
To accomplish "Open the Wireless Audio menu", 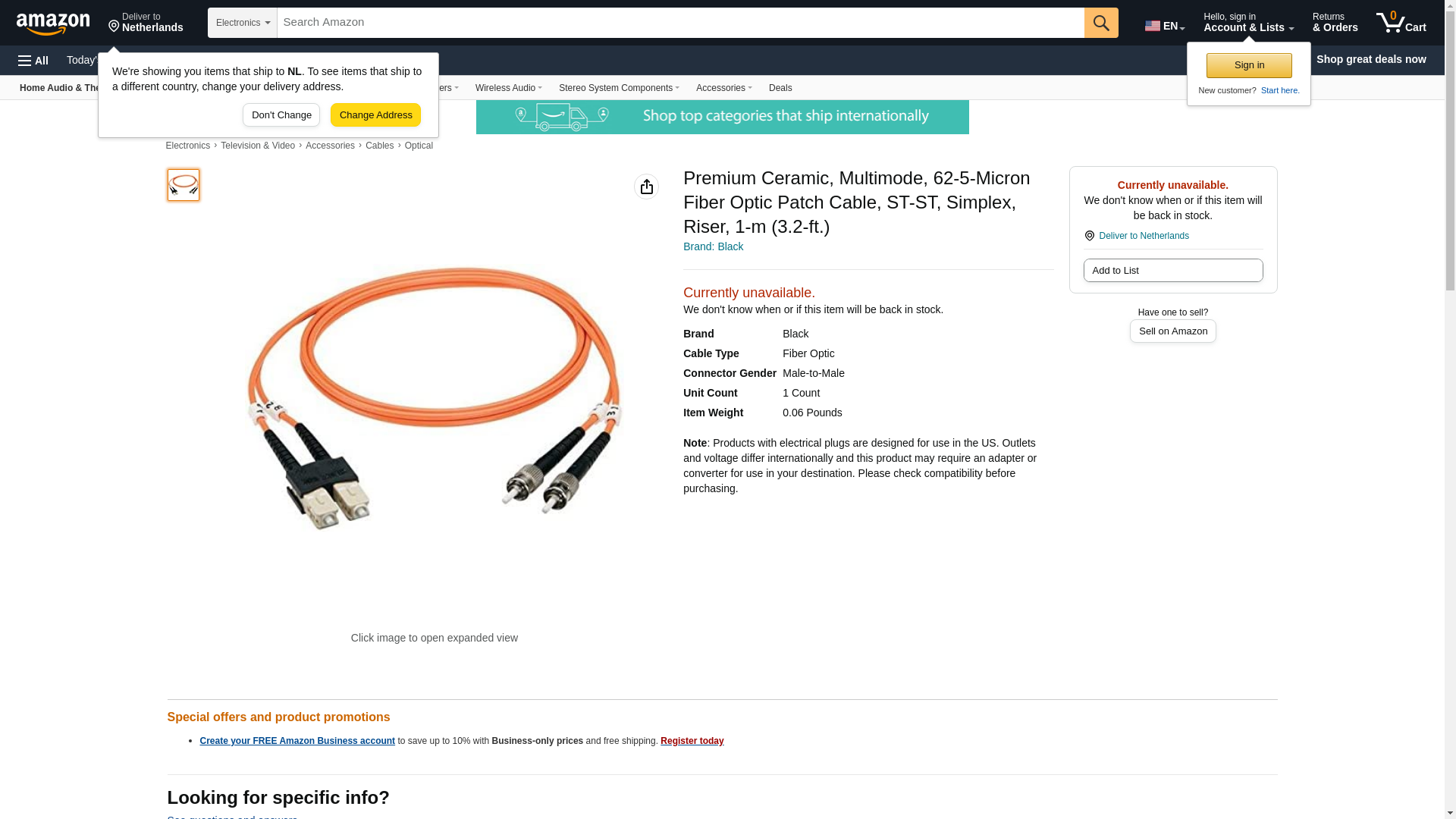I will pyautogui.click(x=508, y=88).
